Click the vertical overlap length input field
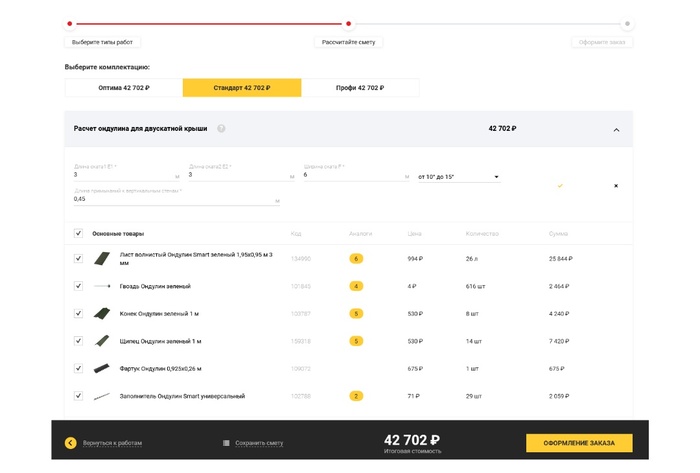700x473 pixels. coord(175,199)
